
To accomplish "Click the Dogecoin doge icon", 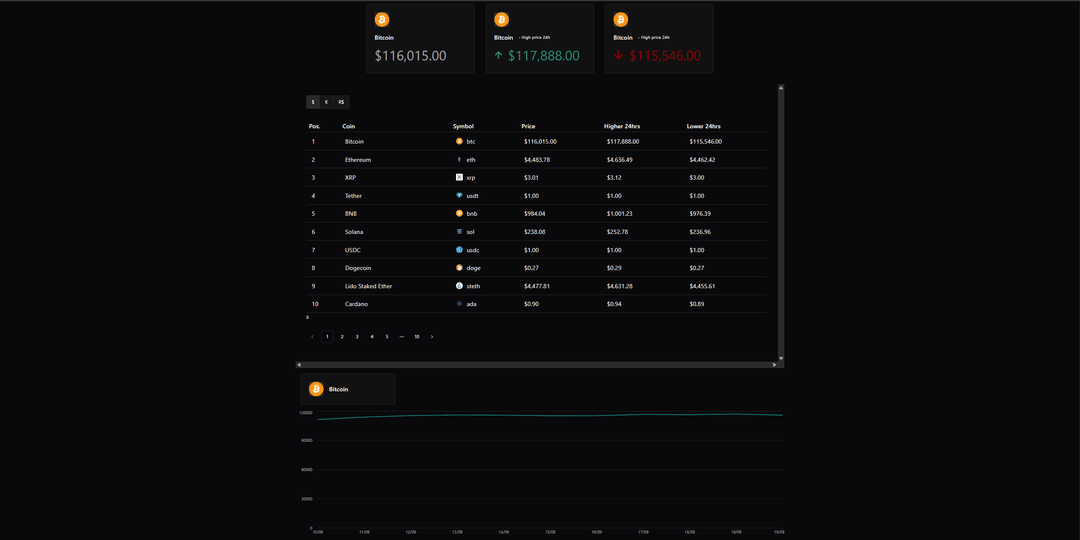I will click(459, 268).
